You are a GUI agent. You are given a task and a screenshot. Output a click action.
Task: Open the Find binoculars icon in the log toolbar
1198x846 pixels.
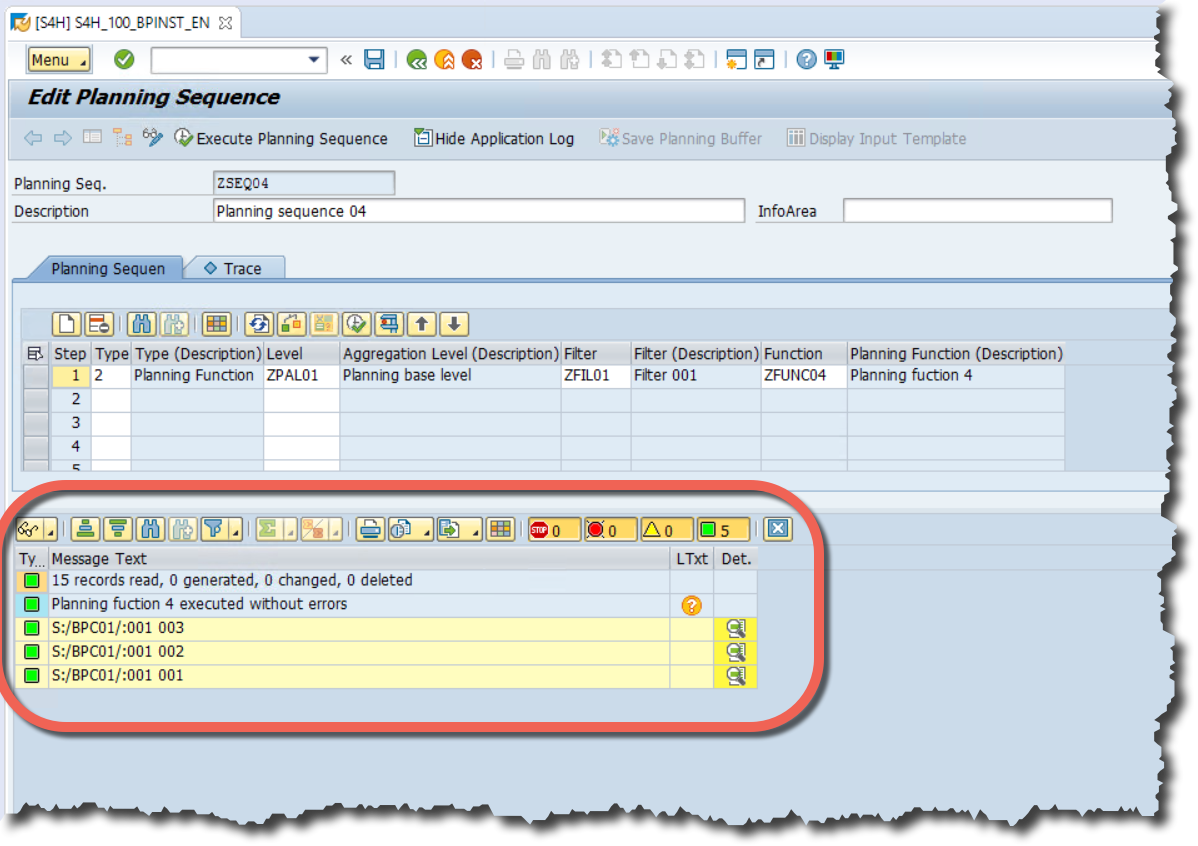pos(152,528)
